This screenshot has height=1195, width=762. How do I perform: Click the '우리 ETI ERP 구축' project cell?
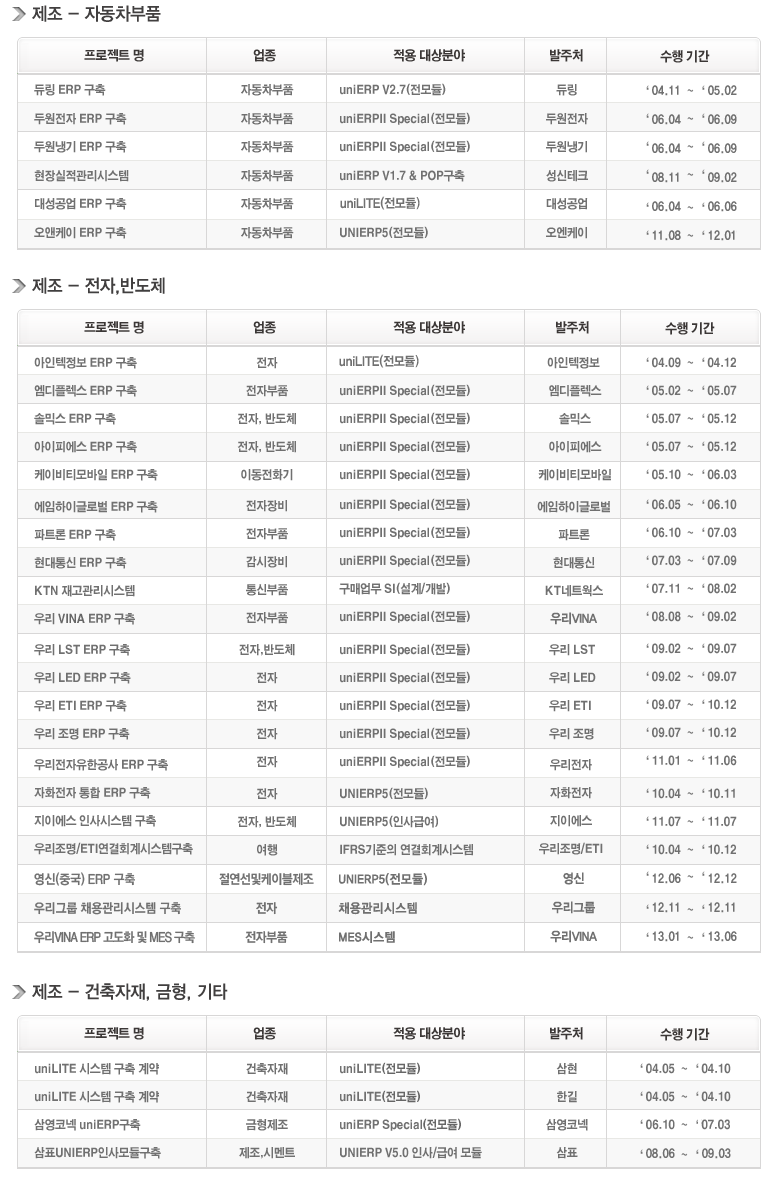point(80,705)
